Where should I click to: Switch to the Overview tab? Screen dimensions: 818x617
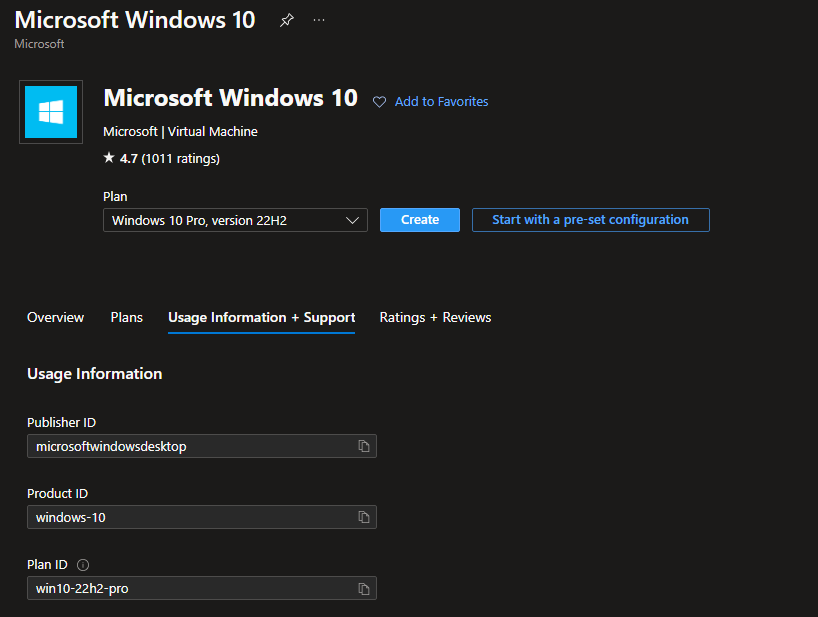tap(55, 317)
